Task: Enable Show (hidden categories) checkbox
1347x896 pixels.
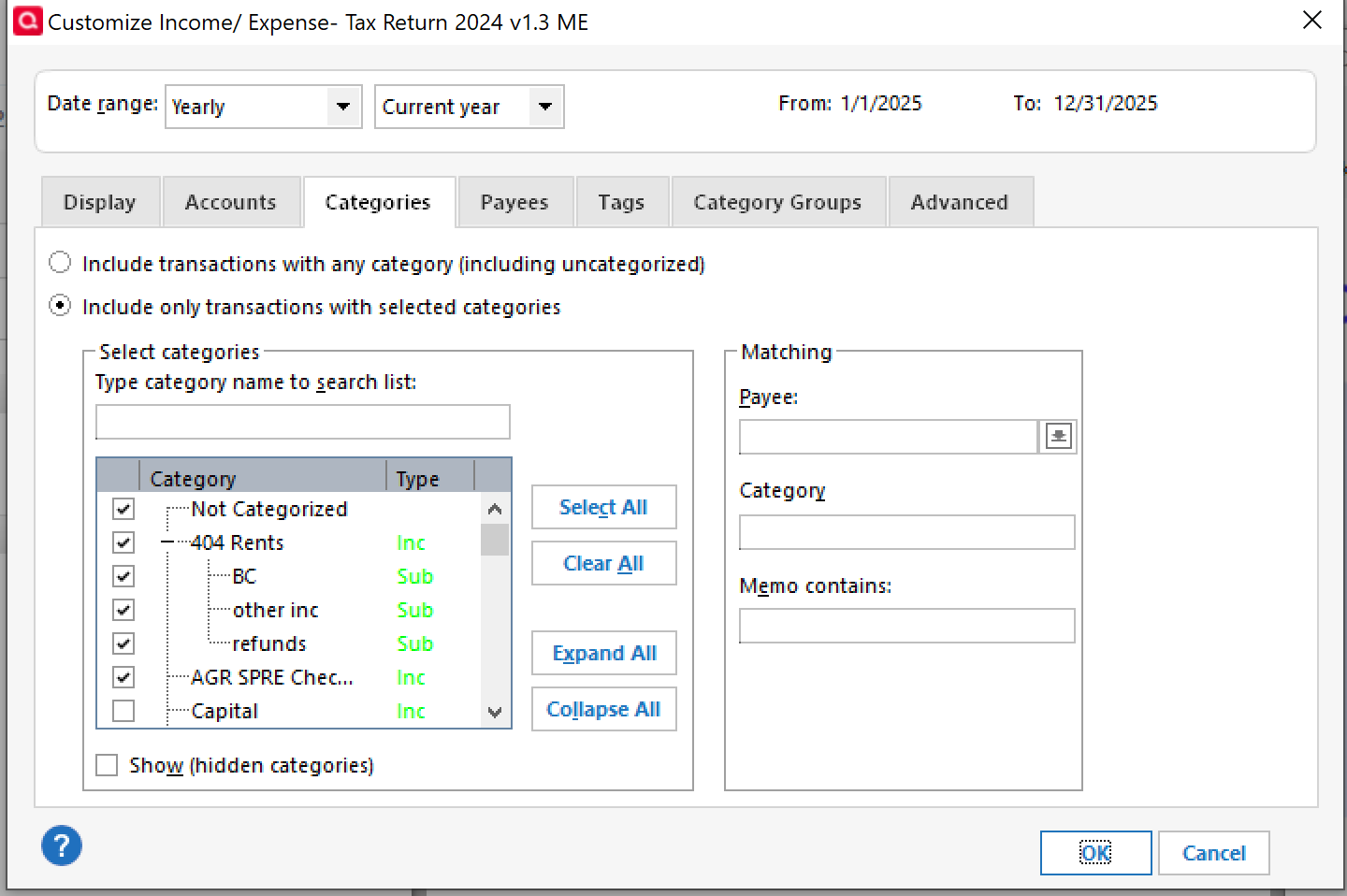Action: click(107, 765)
